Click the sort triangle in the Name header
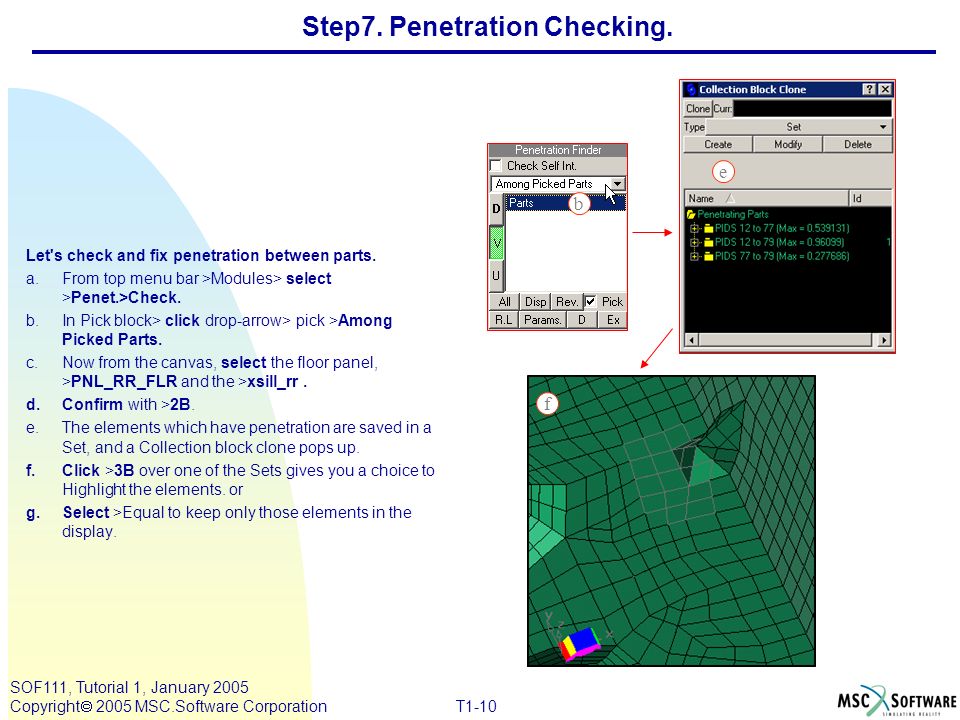Screen dimensions: 960x720 730,198
